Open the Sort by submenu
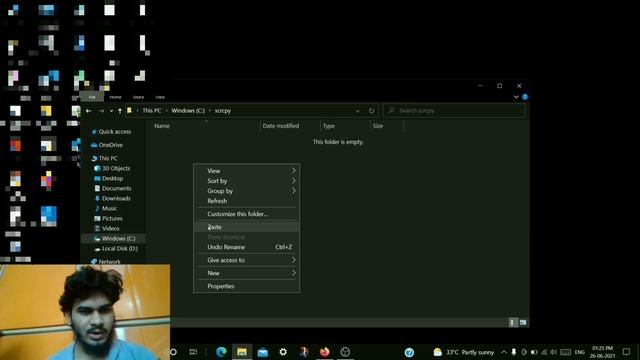The image size is (640, 360). [247, 181]
